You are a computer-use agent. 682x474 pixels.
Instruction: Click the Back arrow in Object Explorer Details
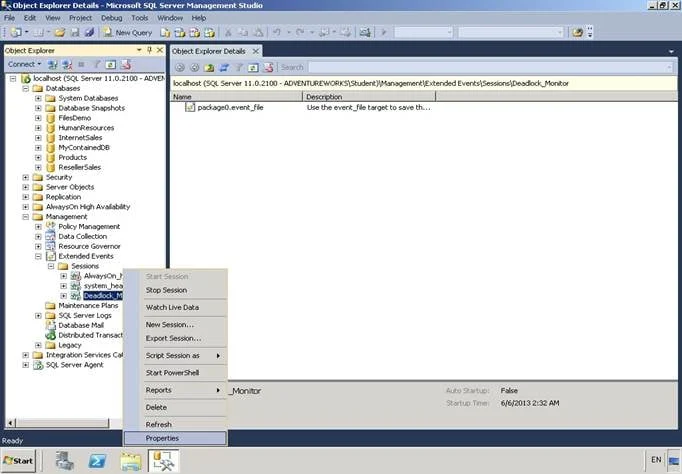pyautogui.click(x=180, y=67)
